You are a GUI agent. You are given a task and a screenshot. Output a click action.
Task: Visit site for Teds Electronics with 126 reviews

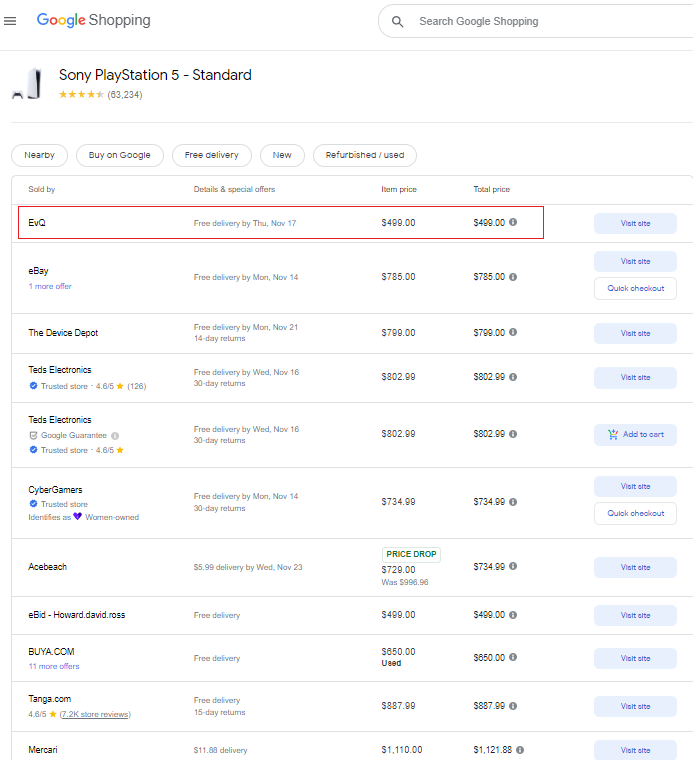635,378
